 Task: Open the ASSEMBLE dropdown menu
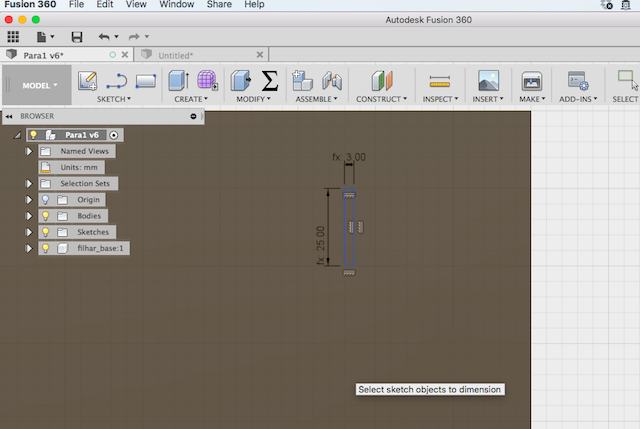pyautogui.click(x=316, y=99)
